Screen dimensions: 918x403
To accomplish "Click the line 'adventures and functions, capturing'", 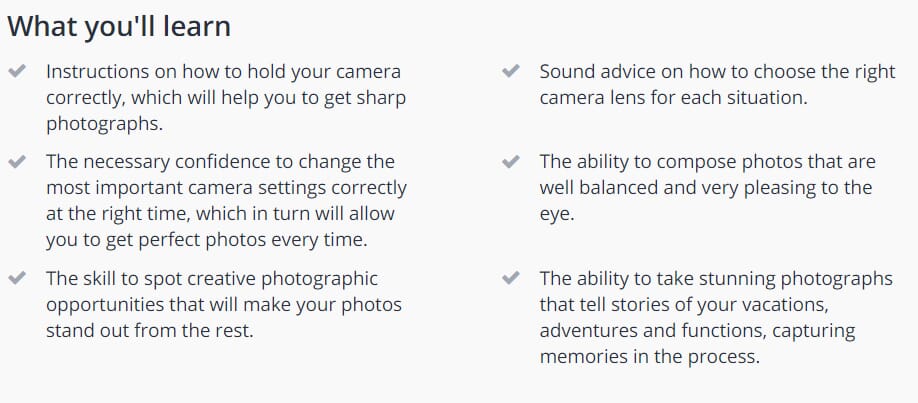I will [697, 330].
